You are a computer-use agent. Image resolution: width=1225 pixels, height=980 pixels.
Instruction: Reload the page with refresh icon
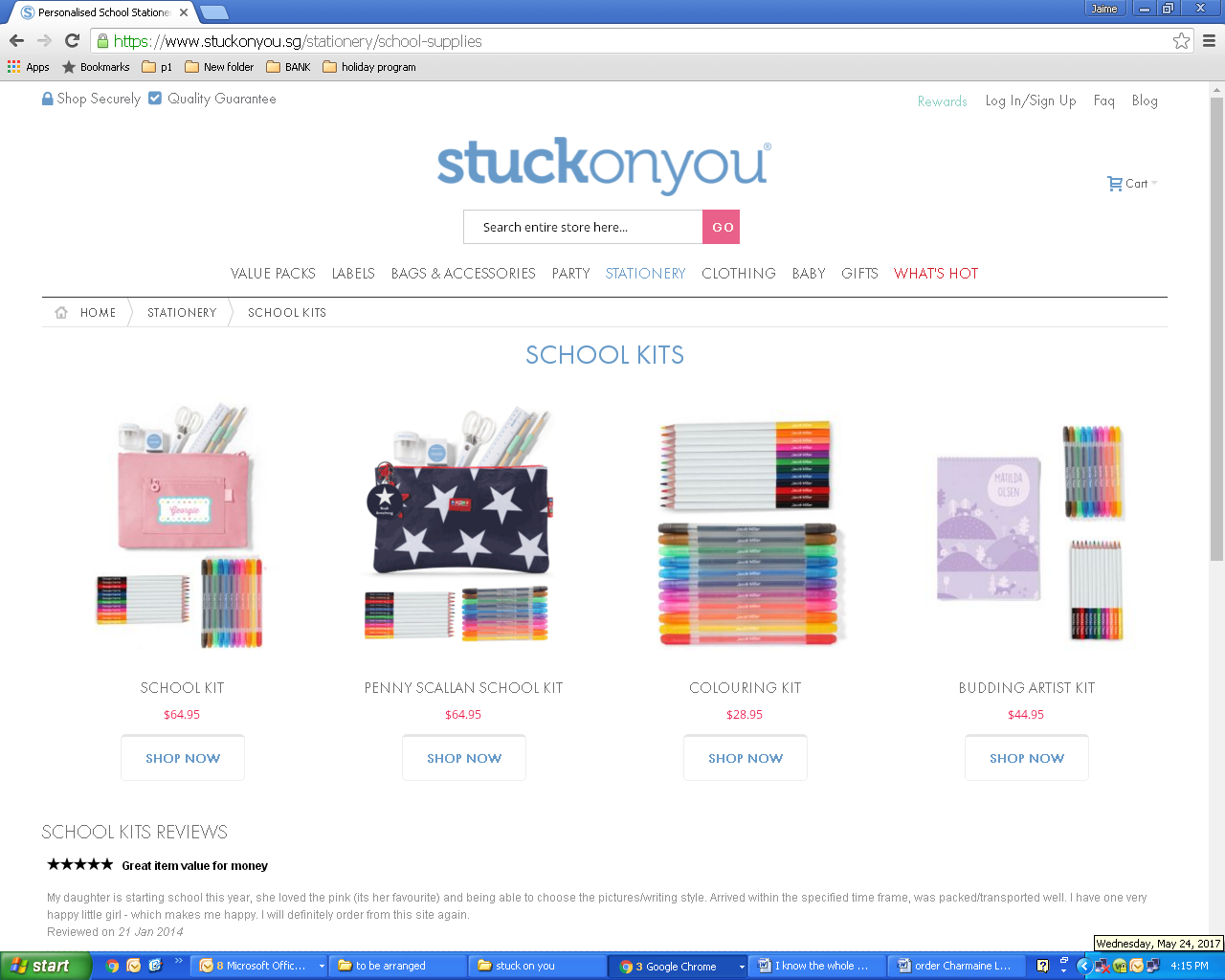pyautogui.click(x=72, y=40)
